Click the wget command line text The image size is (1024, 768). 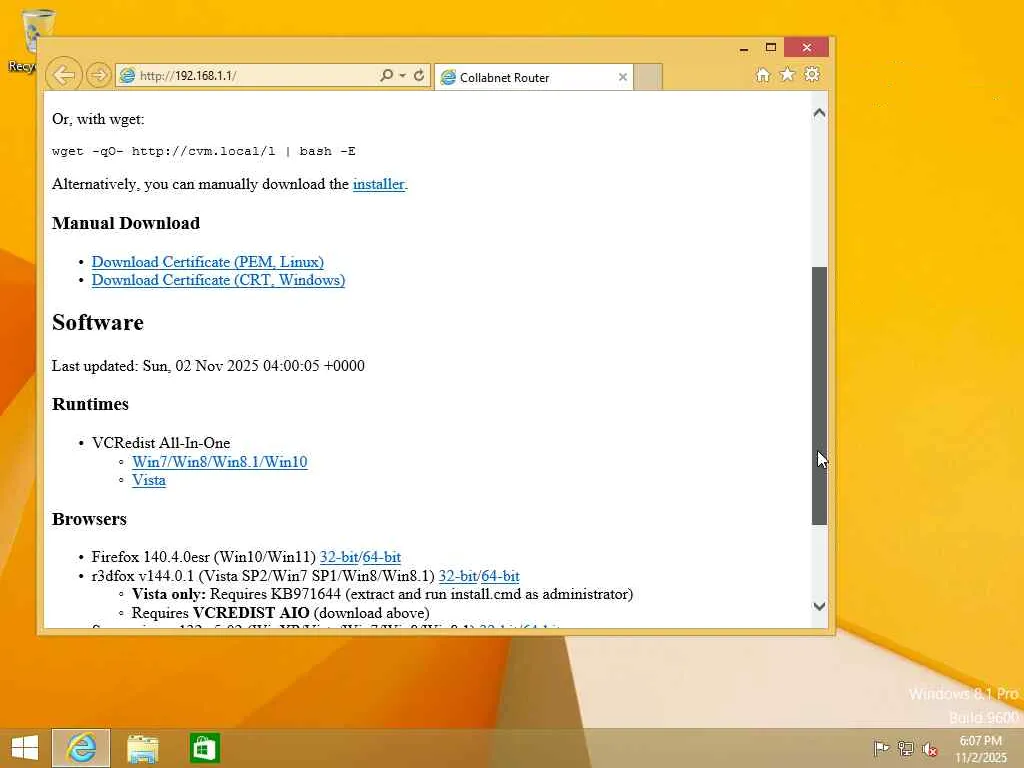coord(204,152)
